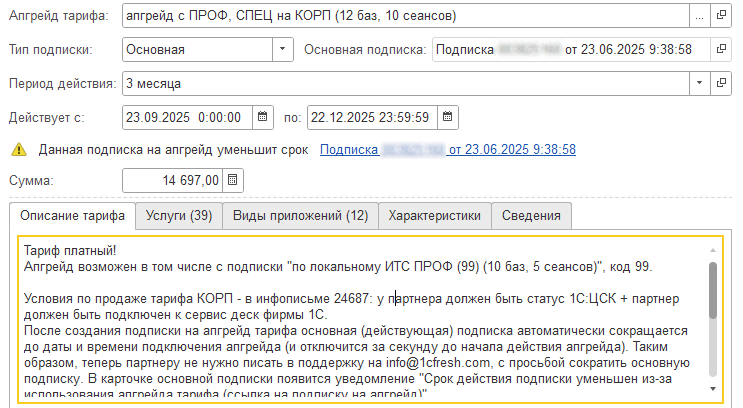The height and width of the screenshot is (408, 743).
Task: Click the scroll down arrow of description text
Action: tap(713, 388)
